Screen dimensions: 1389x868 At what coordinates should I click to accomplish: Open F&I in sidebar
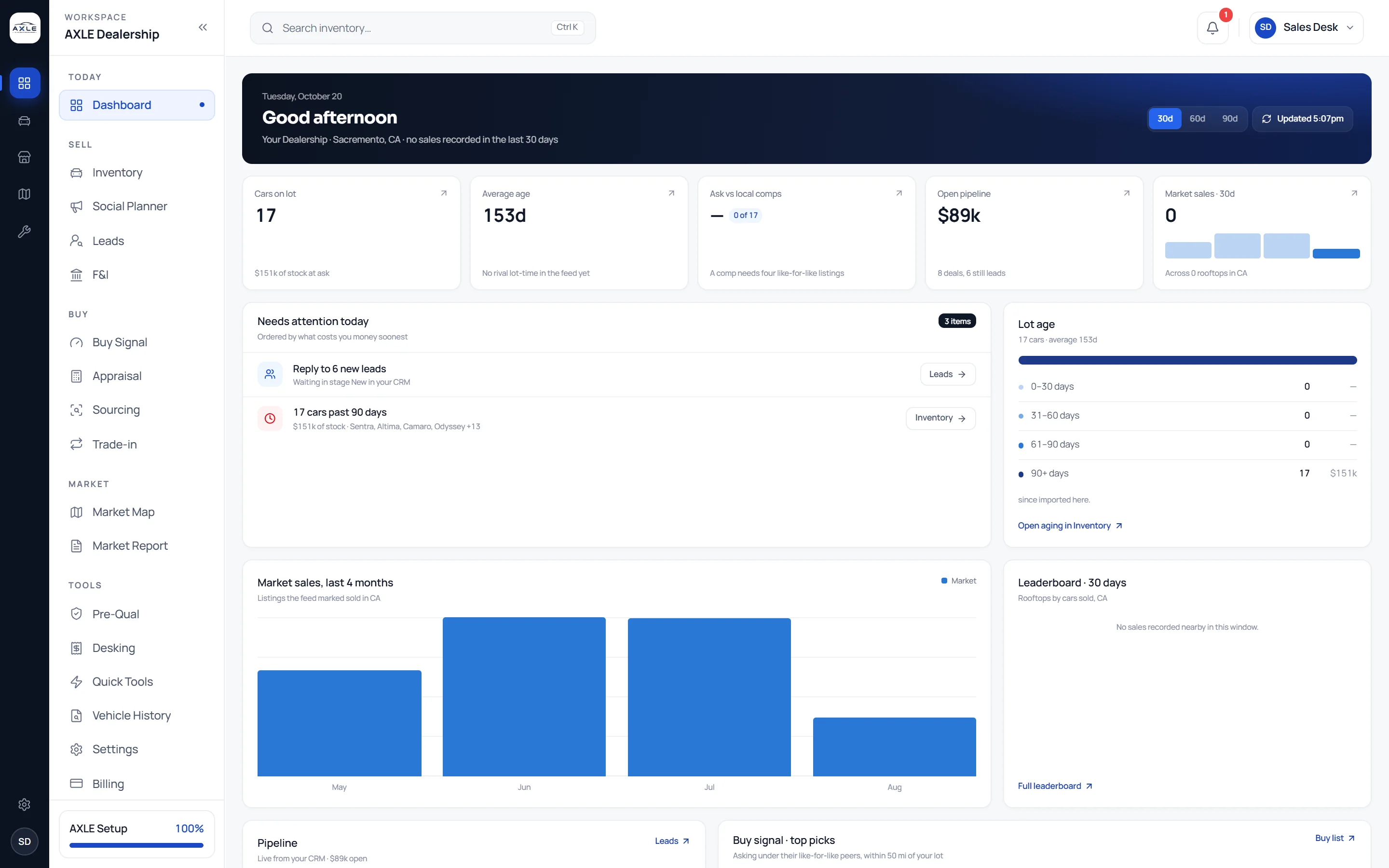[136, 275]
